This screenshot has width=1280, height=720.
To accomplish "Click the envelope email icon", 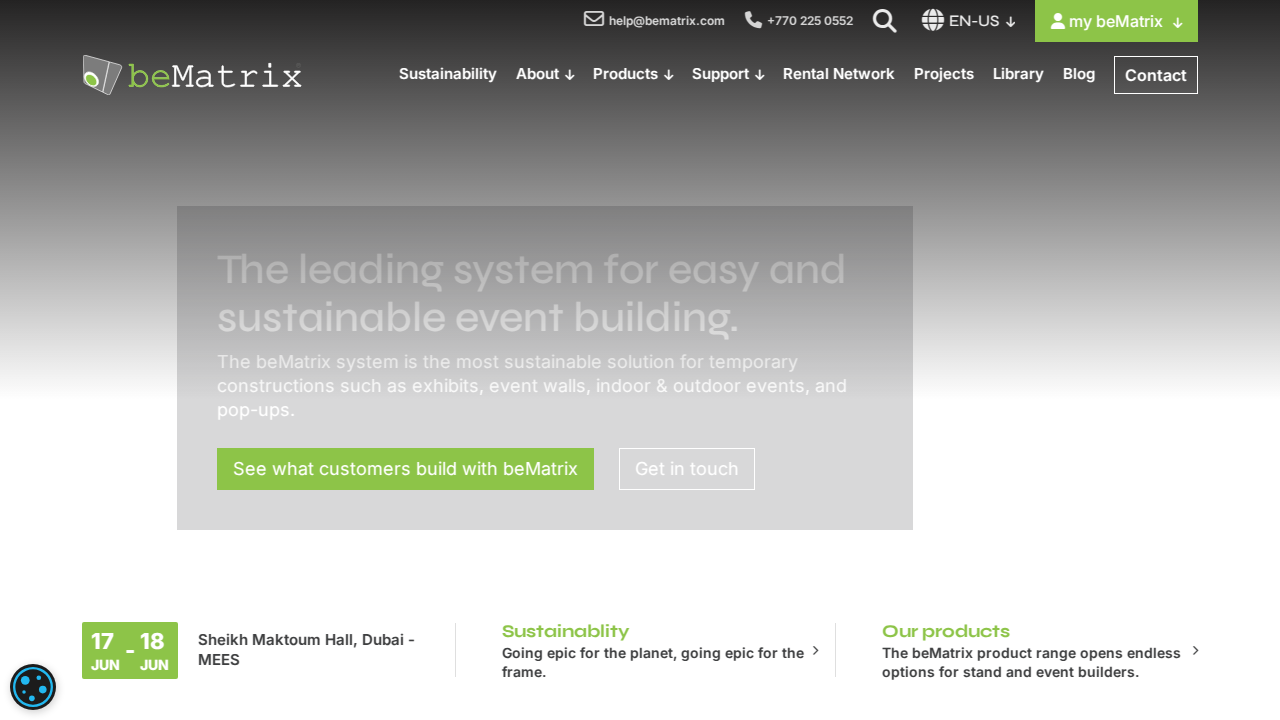I will tap(594, 19).
